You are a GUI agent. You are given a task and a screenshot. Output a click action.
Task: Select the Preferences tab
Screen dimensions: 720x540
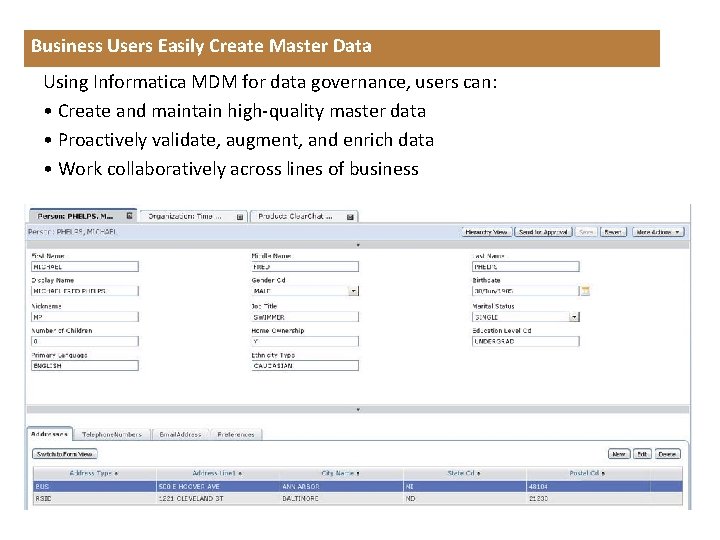point(236,434)
